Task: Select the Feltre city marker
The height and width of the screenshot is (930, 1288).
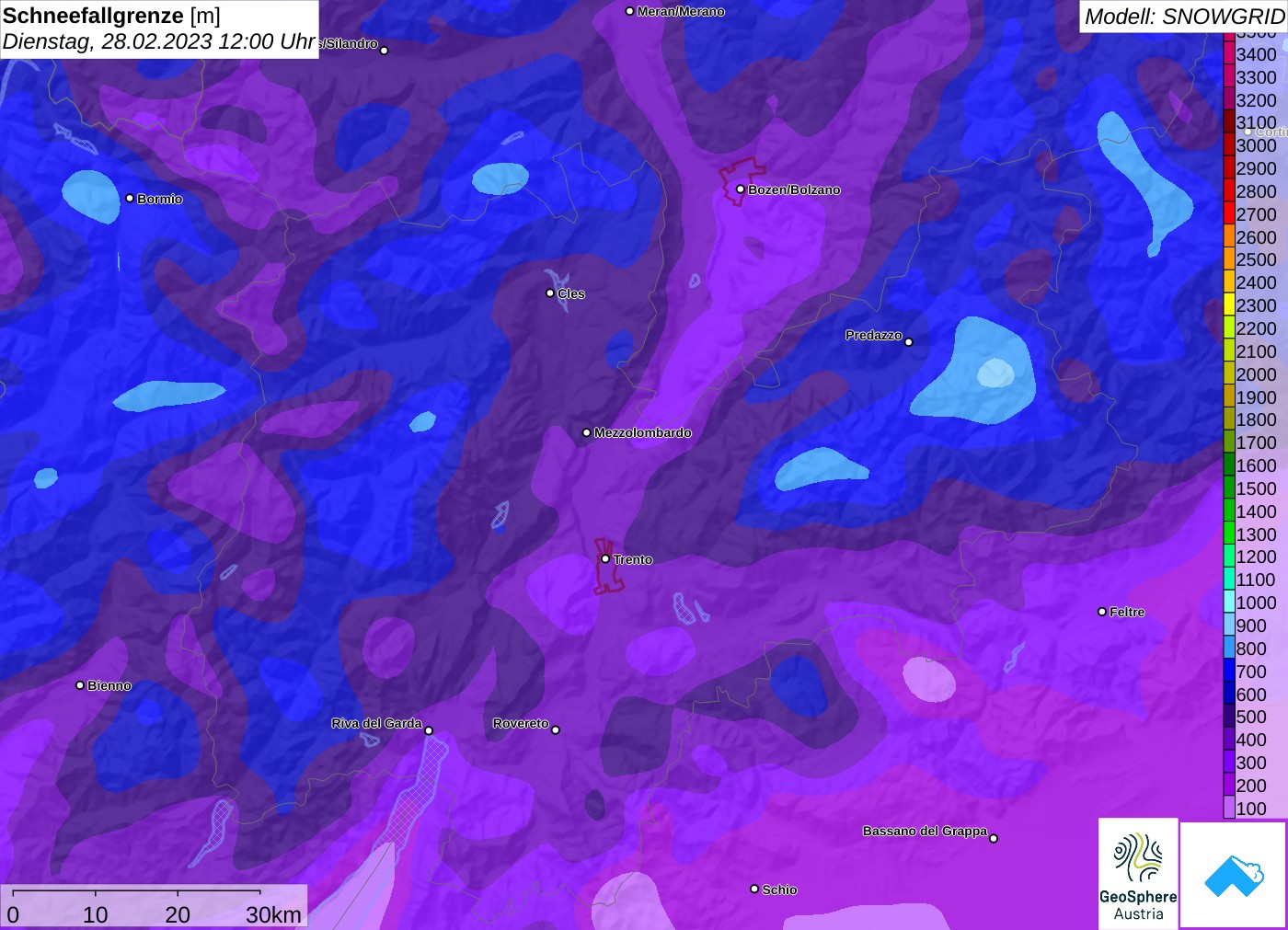Action: tap(1102, 612)
